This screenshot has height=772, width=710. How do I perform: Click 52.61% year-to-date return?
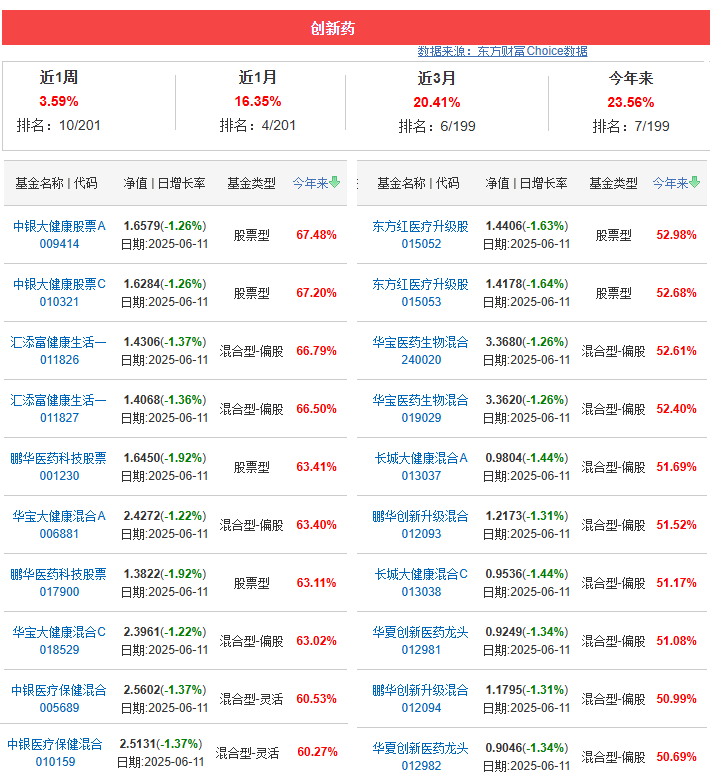(x=676, y=351)
